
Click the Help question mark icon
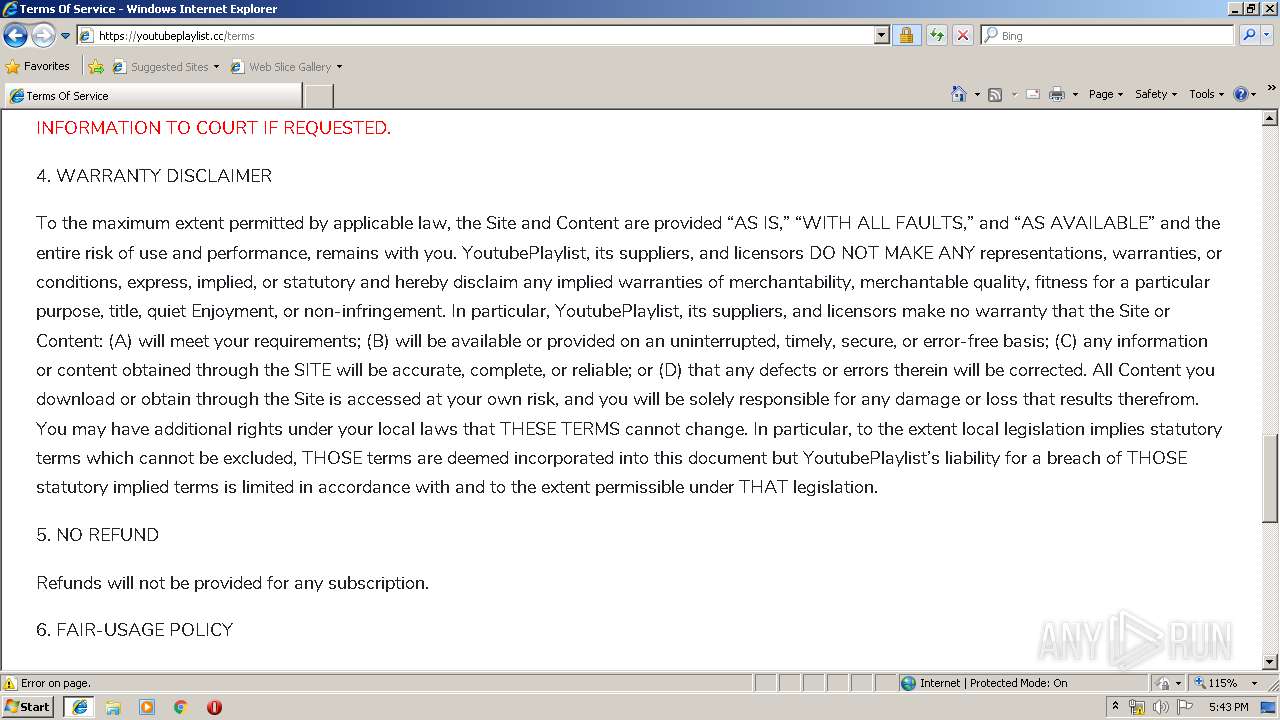tap(1241, 94)
